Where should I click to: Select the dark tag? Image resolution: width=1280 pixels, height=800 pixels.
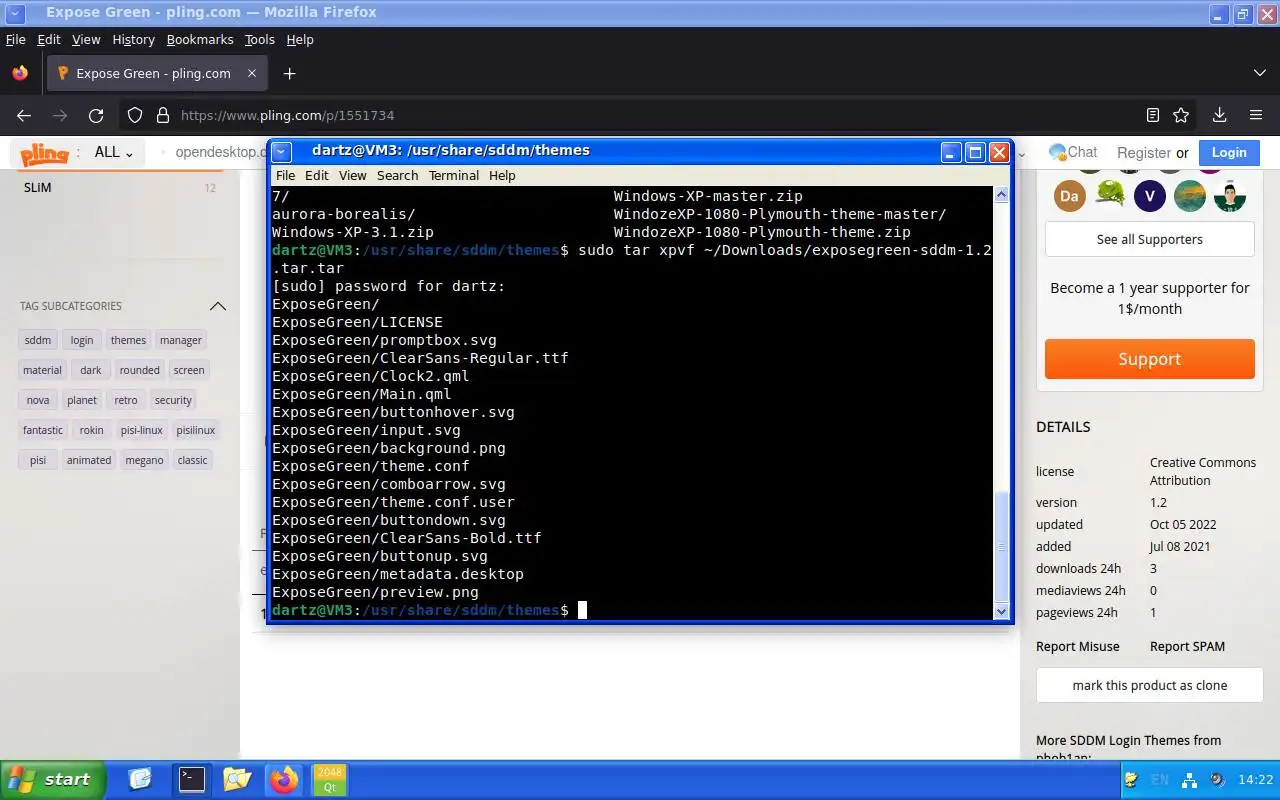pos(91,370)
